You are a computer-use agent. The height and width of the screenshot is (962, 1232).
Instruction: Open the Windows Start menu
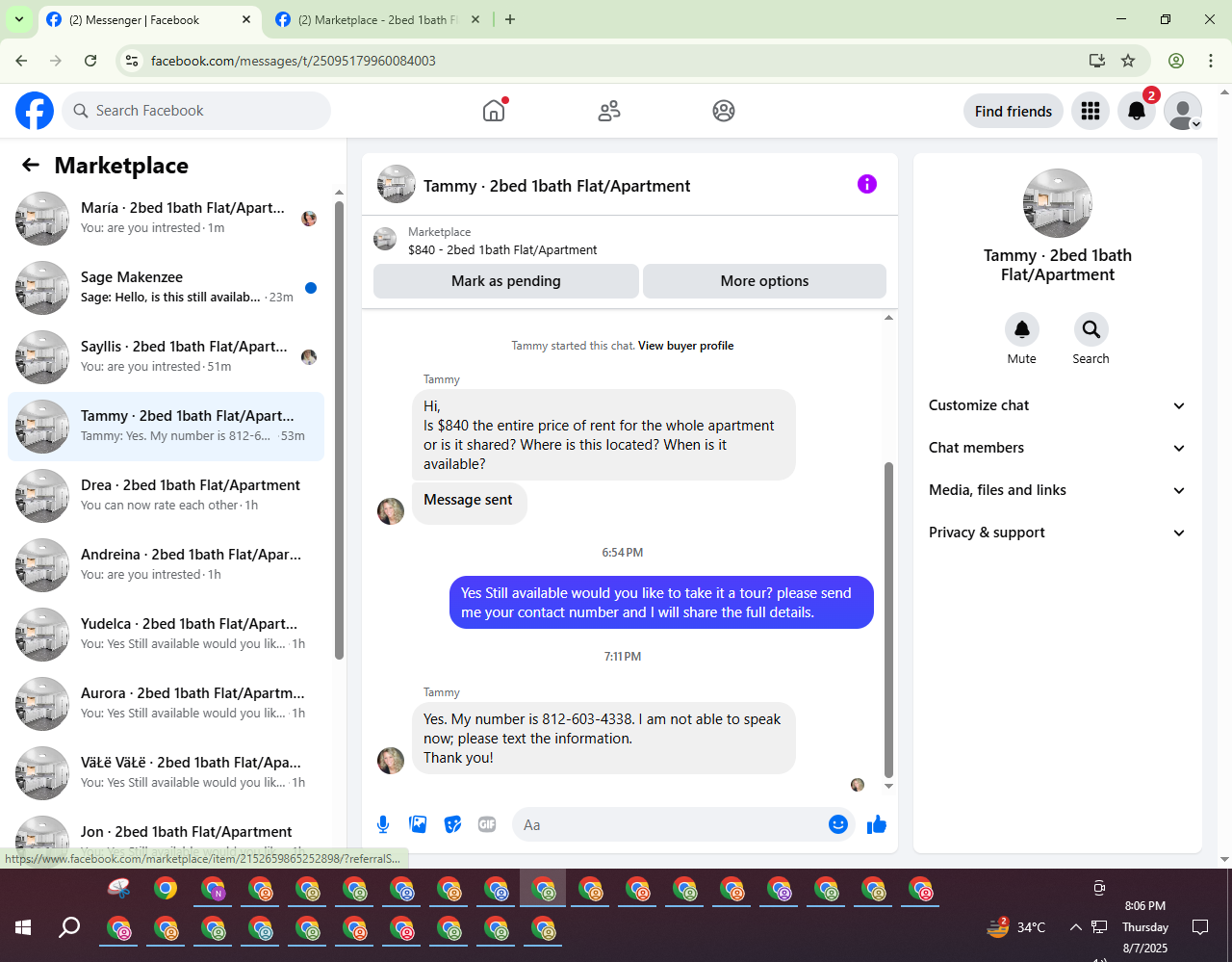tap(23, 927)
